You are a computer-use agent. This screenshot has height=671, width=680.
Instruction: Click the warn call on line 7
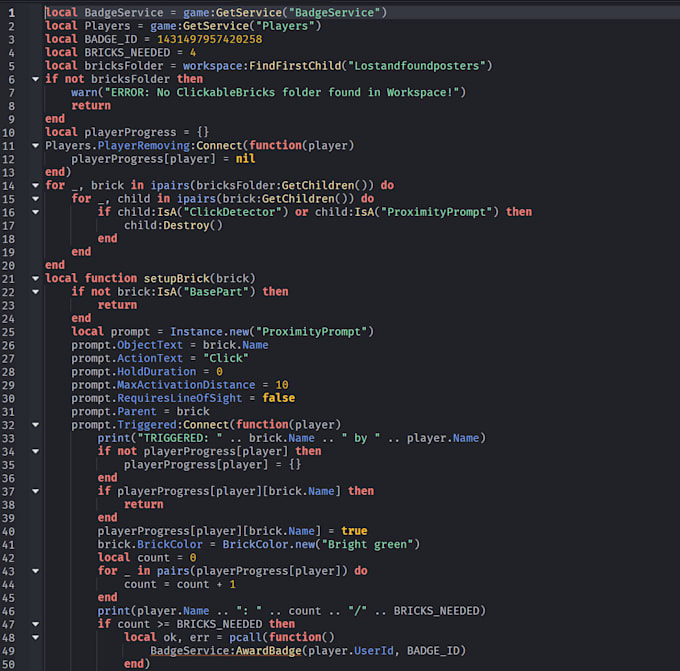(85, 92)
